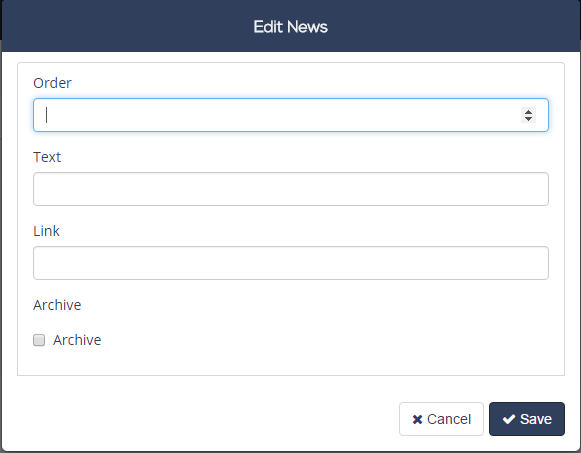Cancel editing the news item
Screen dimensions: 581x453
441,419
